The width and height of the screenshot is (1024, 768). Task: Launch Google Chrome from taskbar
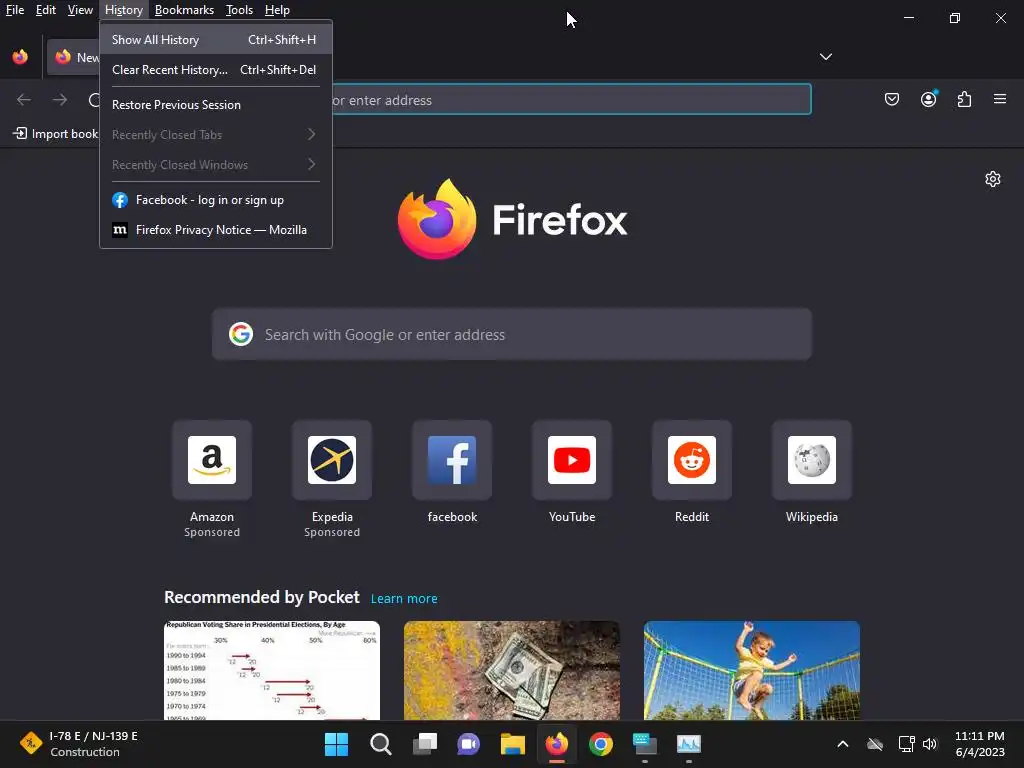[601, 744]
